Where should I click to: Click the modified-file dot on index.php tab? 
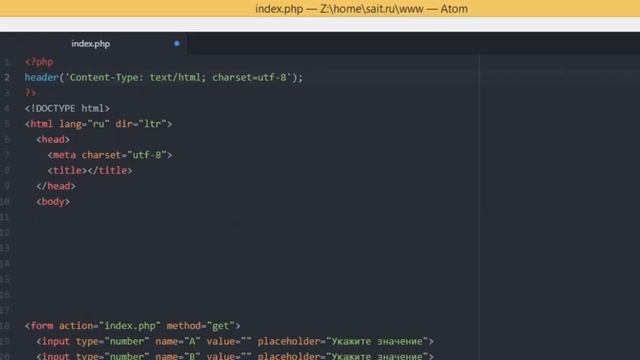(177, 43)
